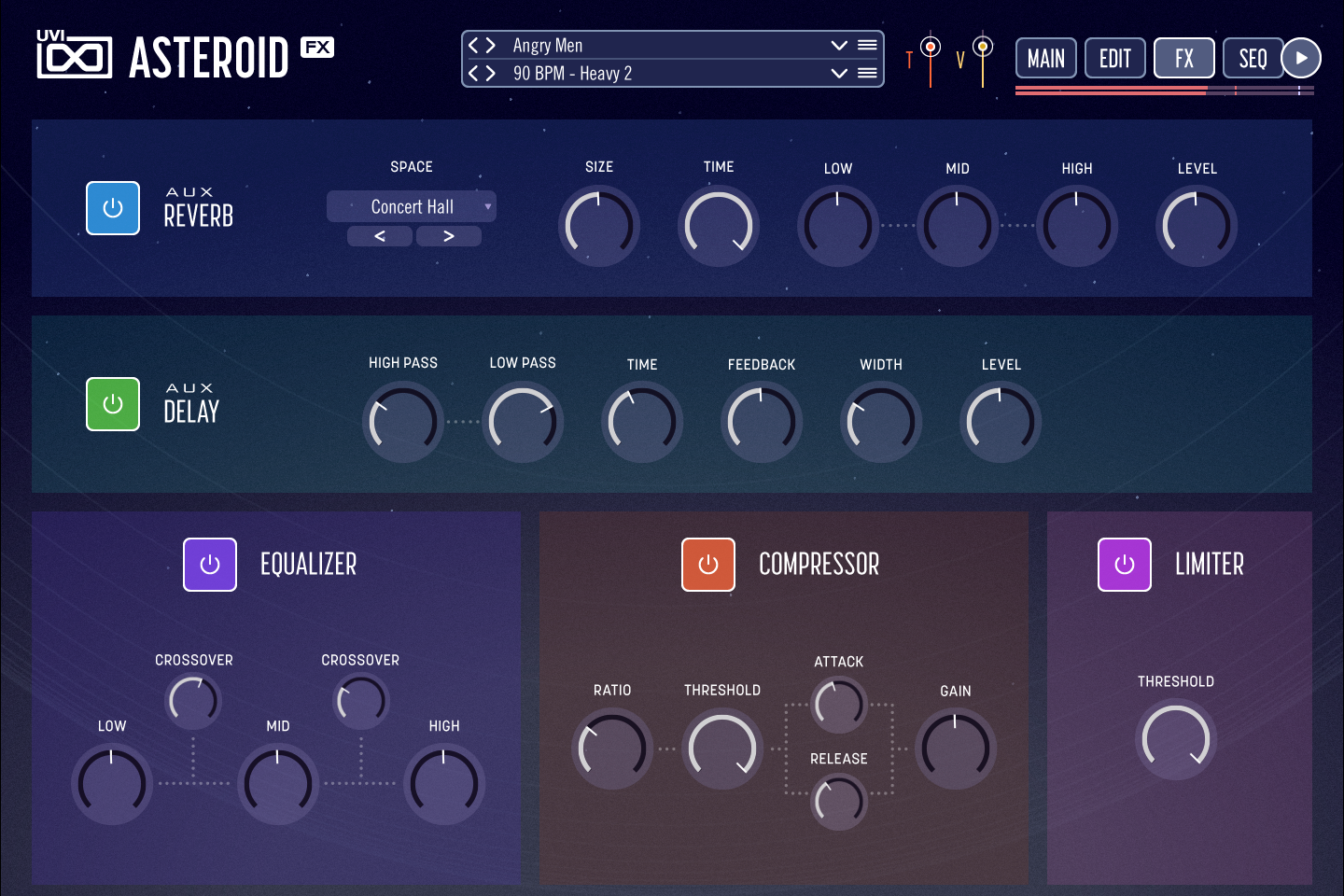Screen dimensions: 1344x896
Task: Open the Concert Hall space dropdown
Action: pyautogui.click(x=412, y=206)
